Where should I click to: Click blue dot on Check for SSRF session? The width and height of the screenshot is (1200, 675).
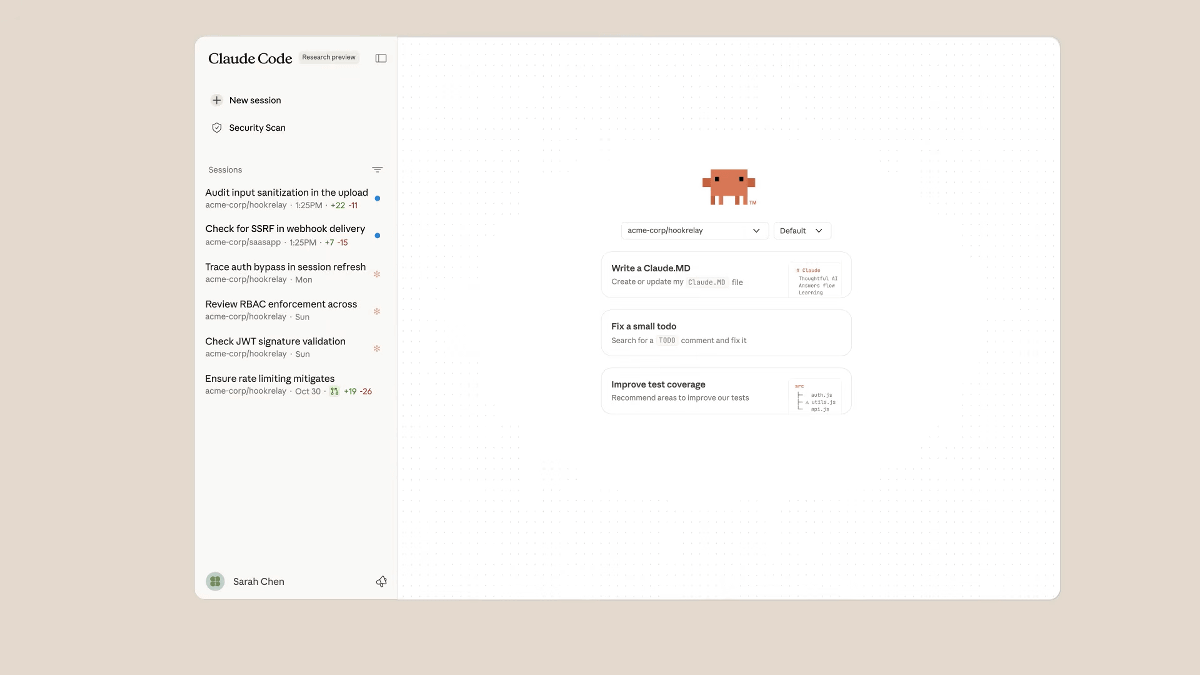pos(377,235)
